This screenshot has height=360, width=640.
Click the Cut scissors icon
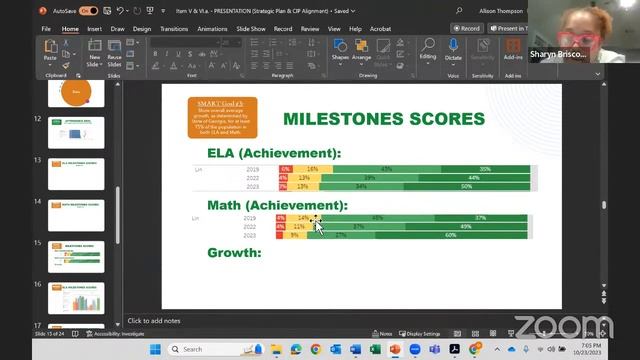66,43
